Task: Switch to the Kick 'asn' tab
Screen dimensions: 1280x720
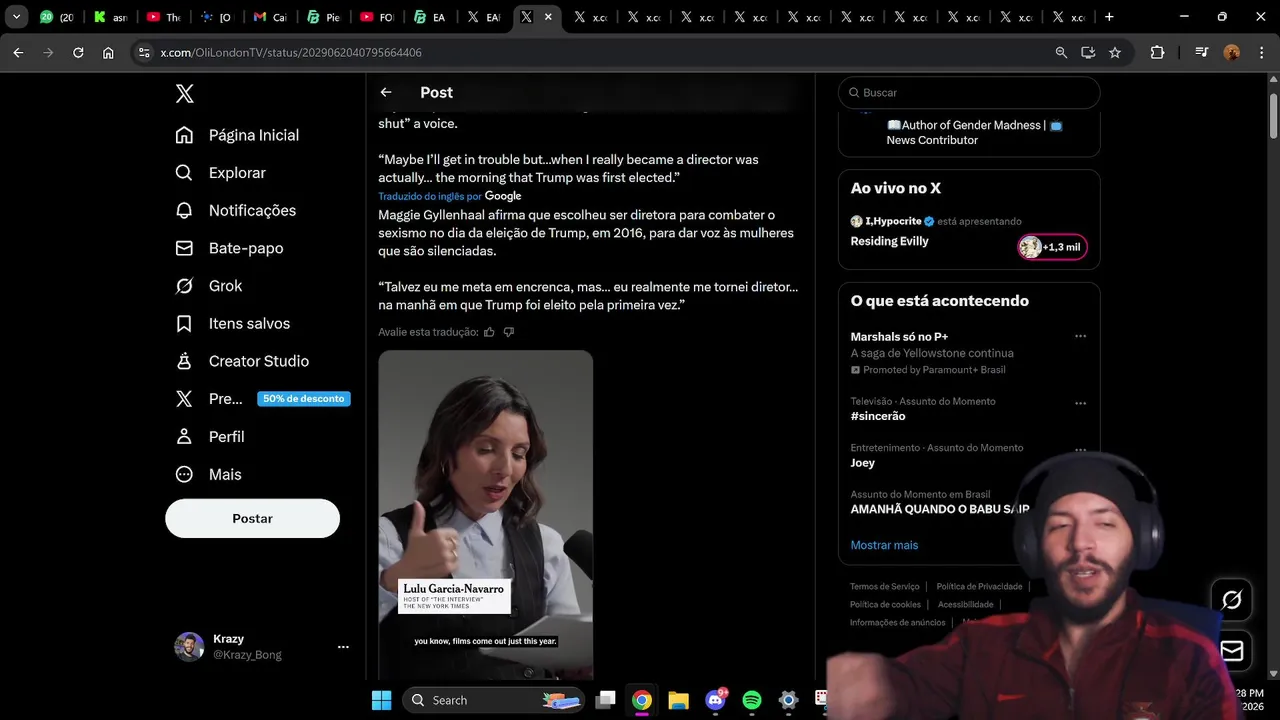Action: click(110, 17)
